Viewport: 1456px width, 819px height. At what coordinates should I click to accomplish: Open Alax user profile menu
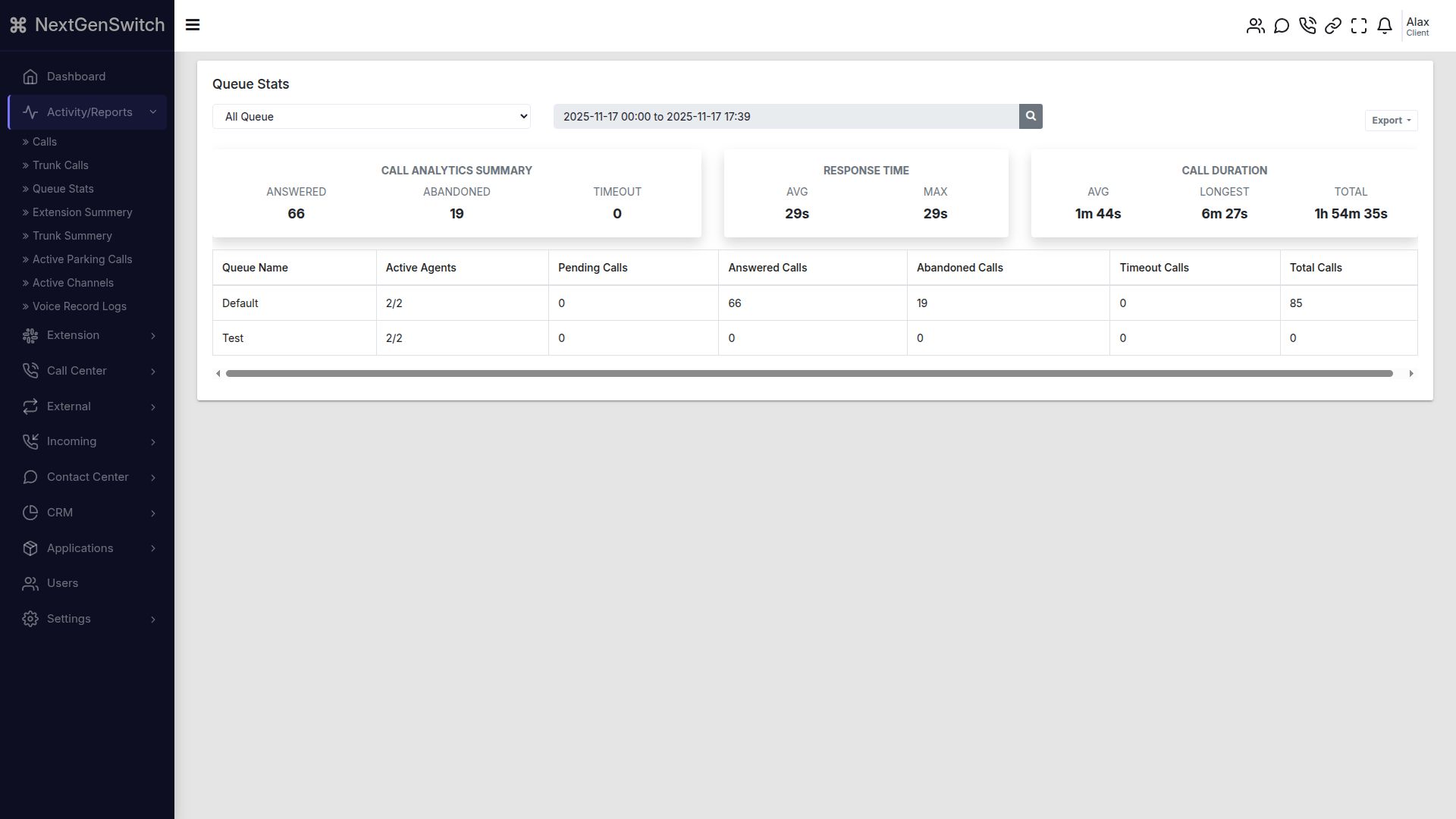1417,26
